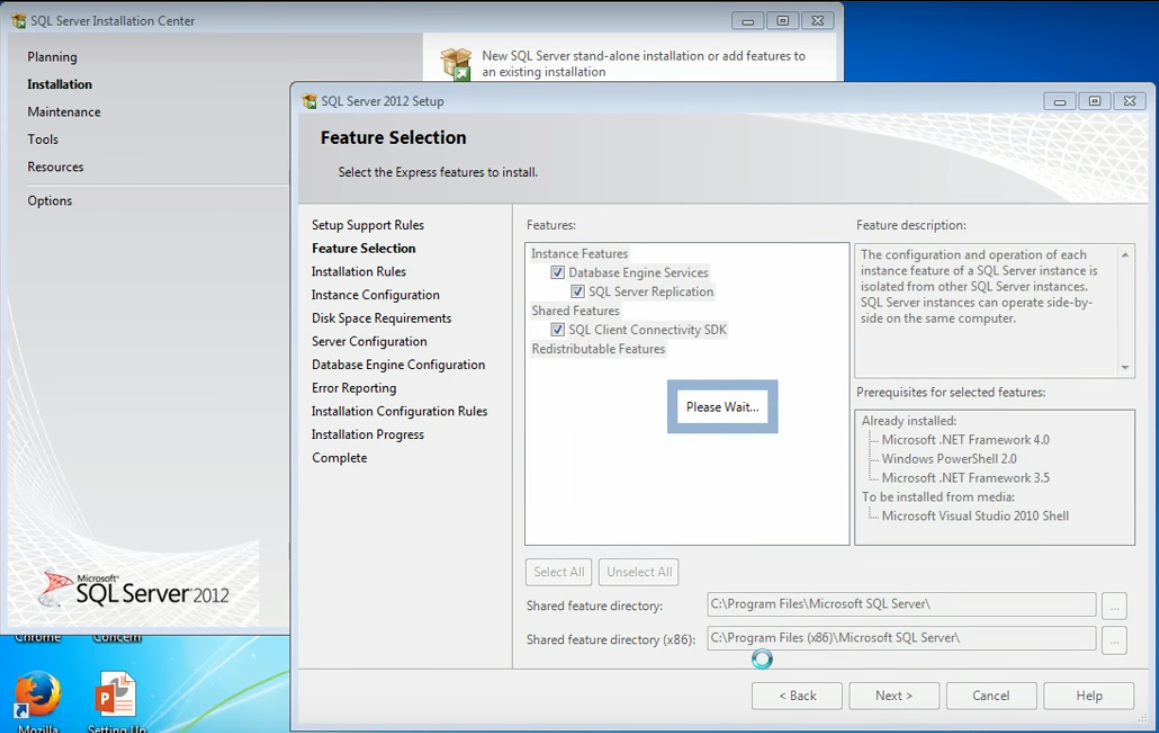Click New SQL Server stand-alone installation link

click(x=643, y=64)
